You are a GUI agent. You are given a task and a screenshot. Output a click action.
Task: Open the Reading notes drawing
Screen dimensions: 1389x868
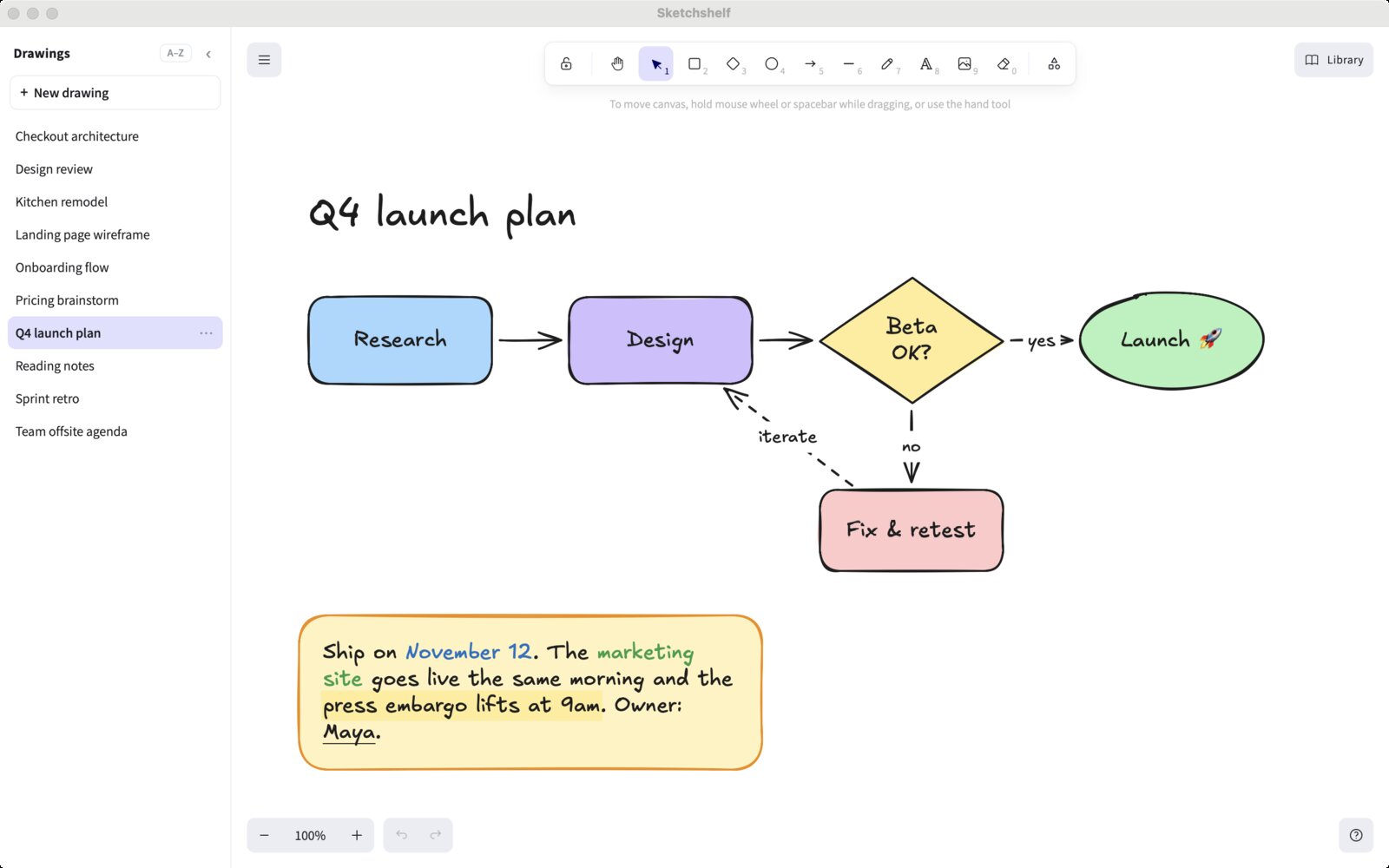(x=115, y=366)
